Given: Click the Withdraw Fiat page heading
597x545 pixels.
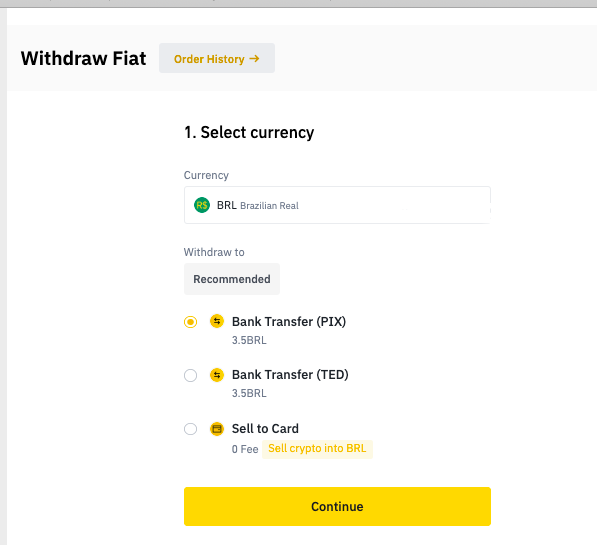Looking at the screenshot, I should (x=83, y=58).
